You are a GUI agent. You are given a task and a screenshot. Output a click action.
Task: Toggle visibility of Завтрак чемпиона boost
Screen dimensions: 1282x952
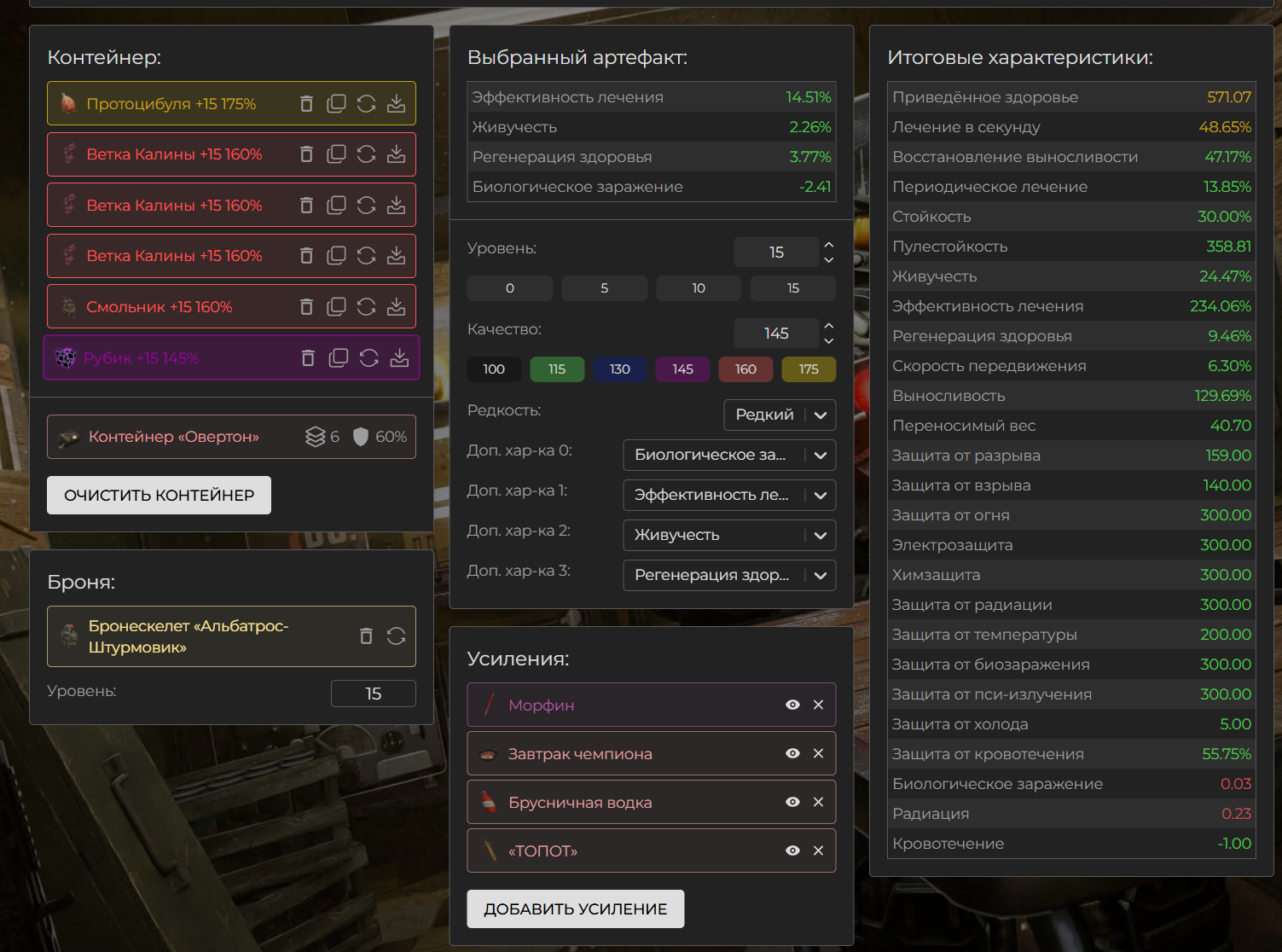point(792,753)
